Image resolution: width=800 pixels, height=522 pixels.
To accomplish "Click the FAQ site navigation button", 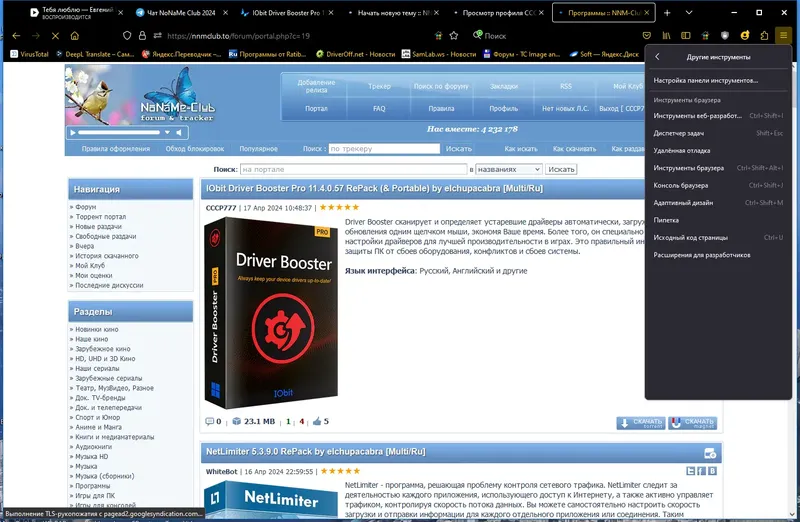I will click(x=379, y=108).
